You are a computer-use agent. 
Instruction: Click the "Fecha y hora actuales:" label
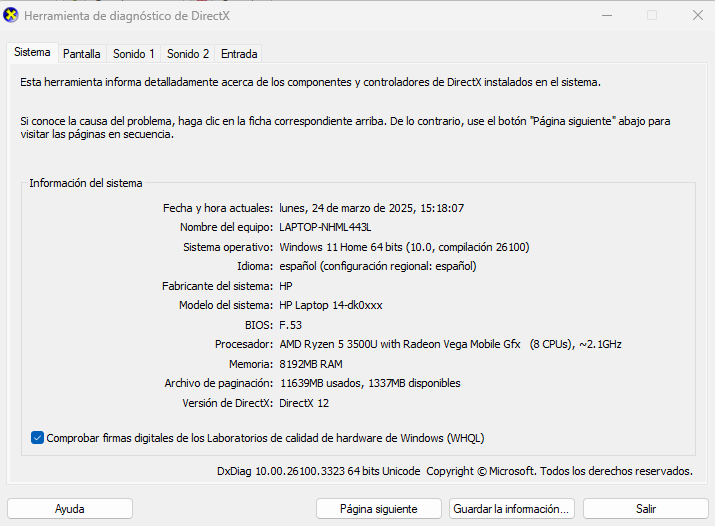(218, 208)
